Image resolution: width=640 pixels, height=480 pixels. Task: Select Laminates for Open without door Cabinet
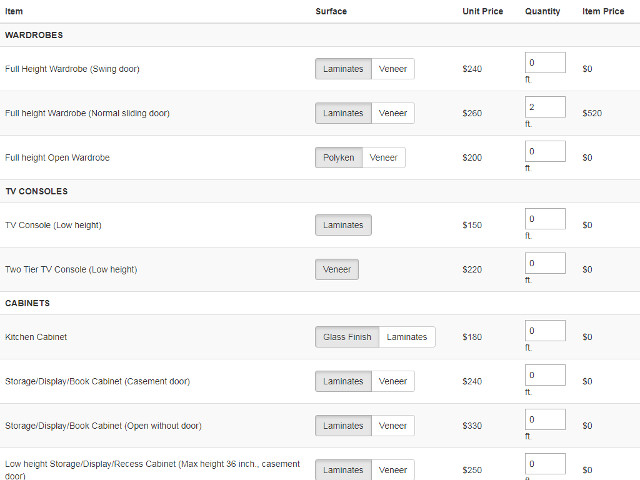(343, 425)
